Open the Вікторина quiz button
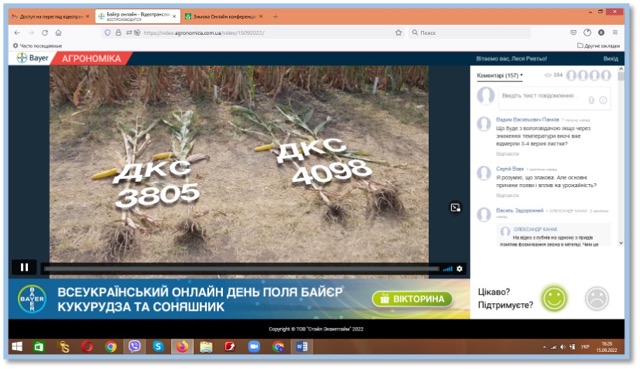This screenshot has height=369, width=640. tap(412, 299)
